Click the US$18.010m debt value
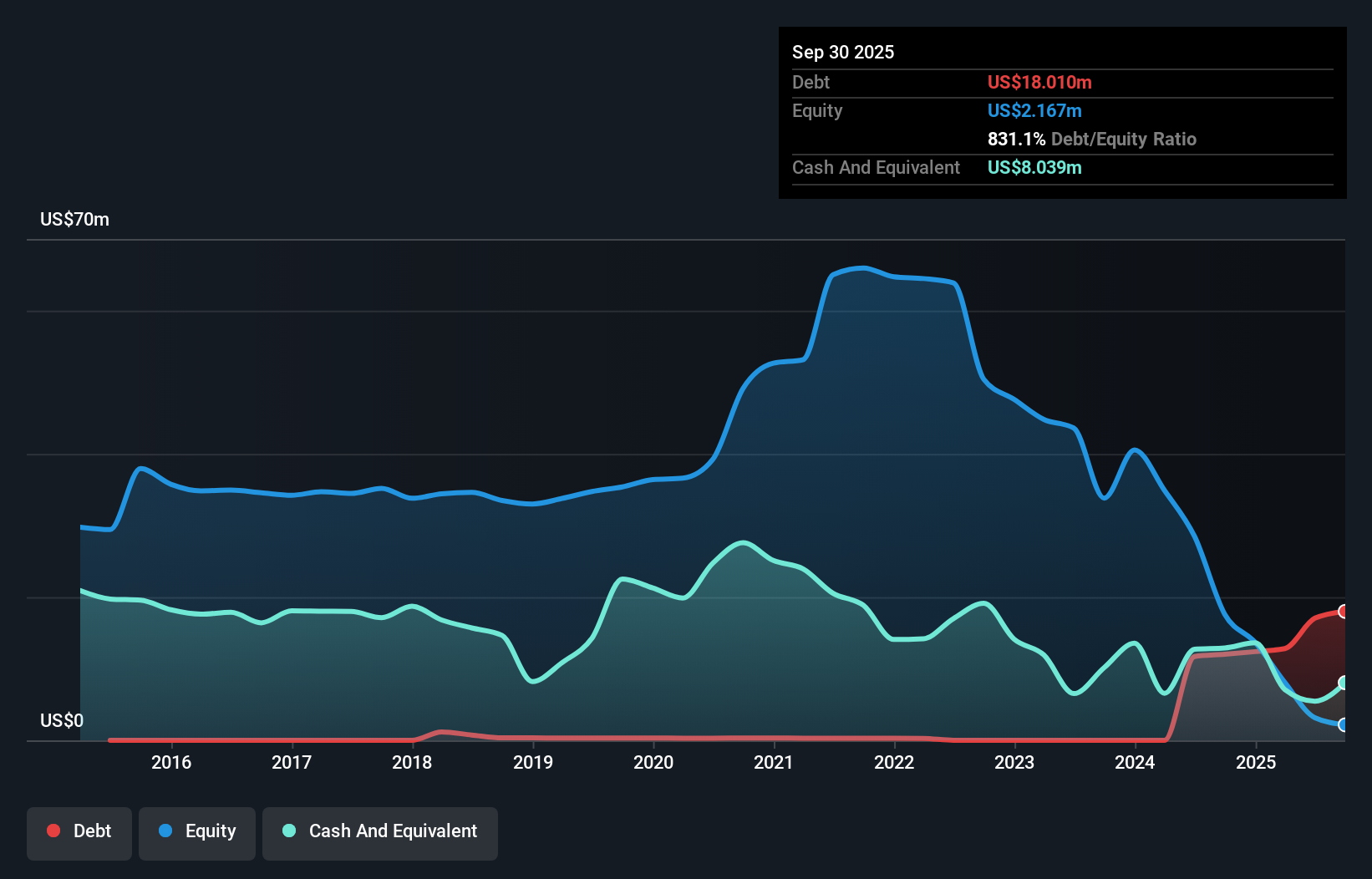The width and height of the screenshot is (1372, 879). [x=1039, y=82]
